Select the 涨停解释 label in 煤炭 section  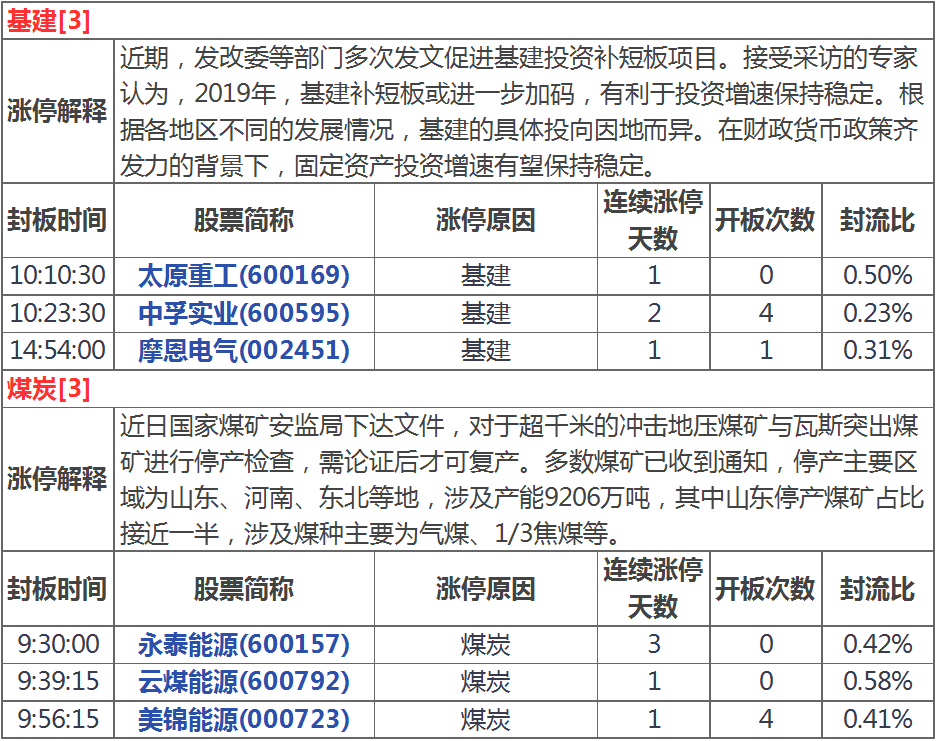click(x=57, y=479)
